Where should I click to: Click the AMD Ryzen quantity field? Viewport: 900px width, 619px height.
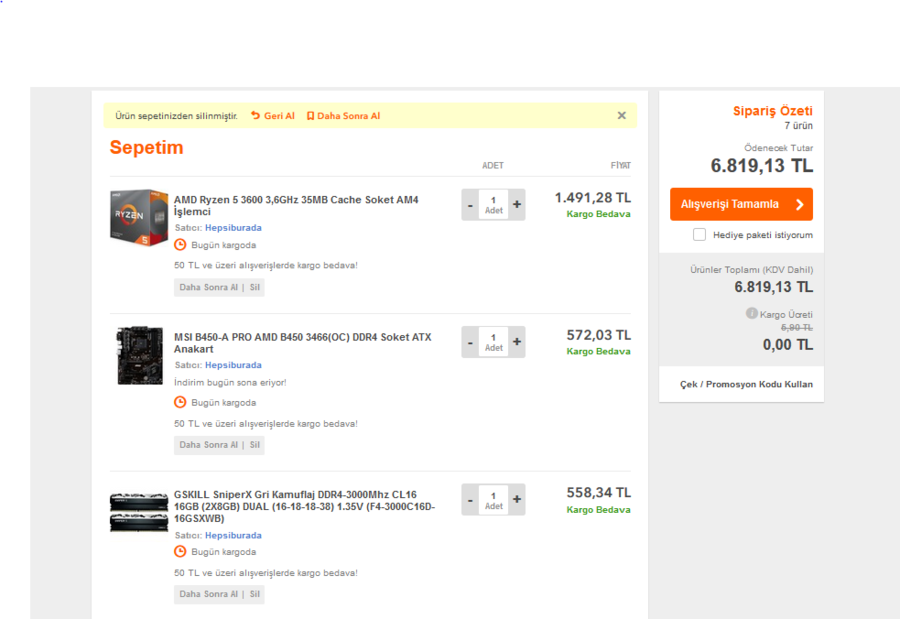point(494,204)
